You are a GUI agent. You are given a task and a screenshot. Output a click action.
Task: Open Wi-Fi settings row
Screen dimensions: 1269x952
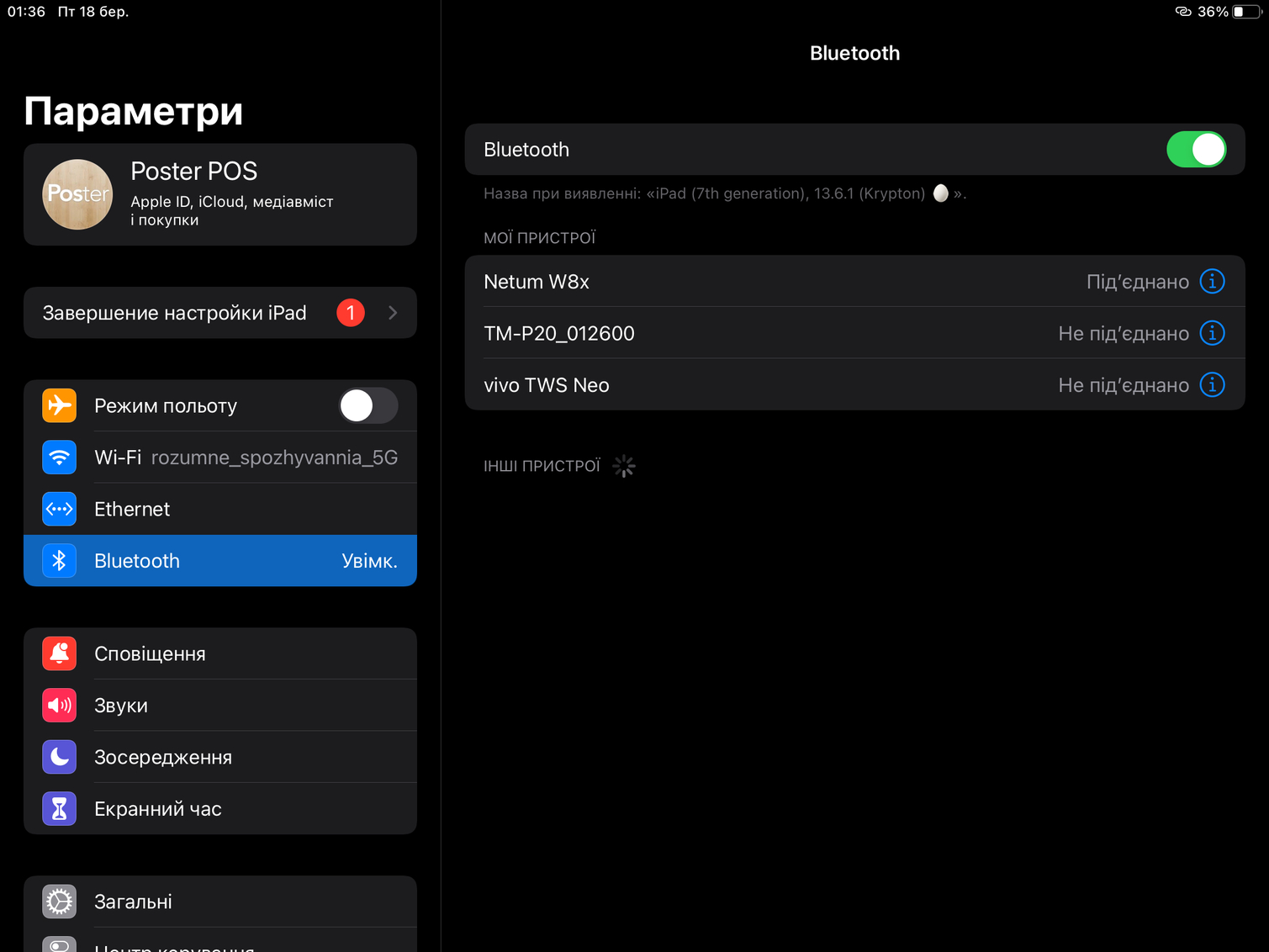220,457
